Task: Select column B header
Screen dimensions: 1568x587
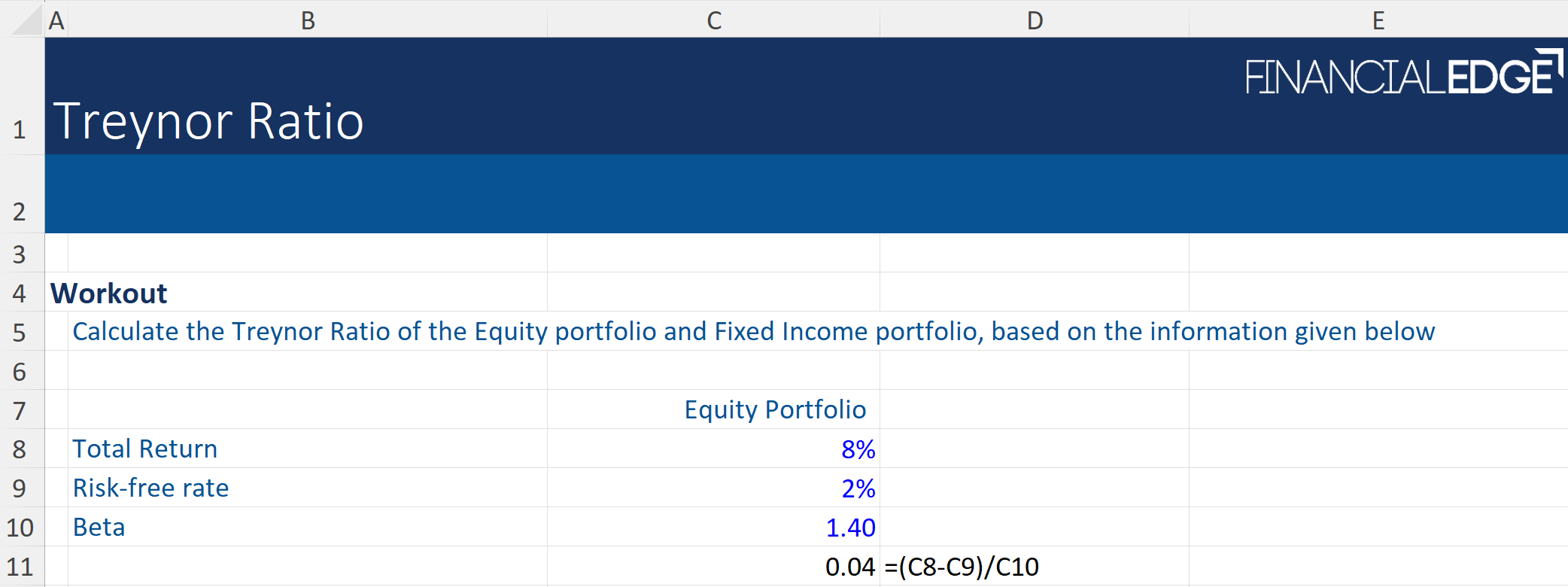Action: 307,20
